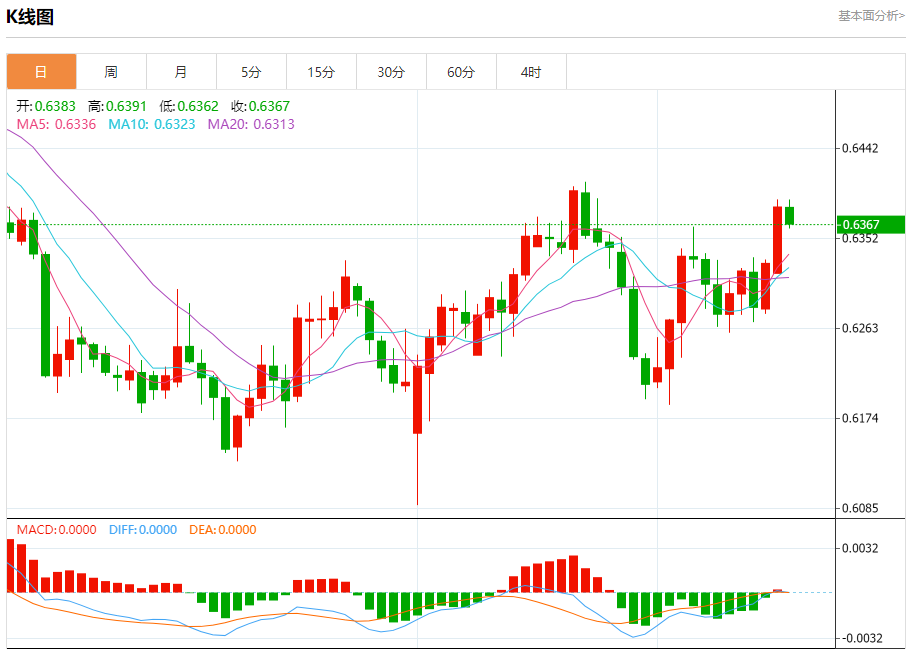
Task: Open the 5分 interval tab
Action: tap(251, 72)
